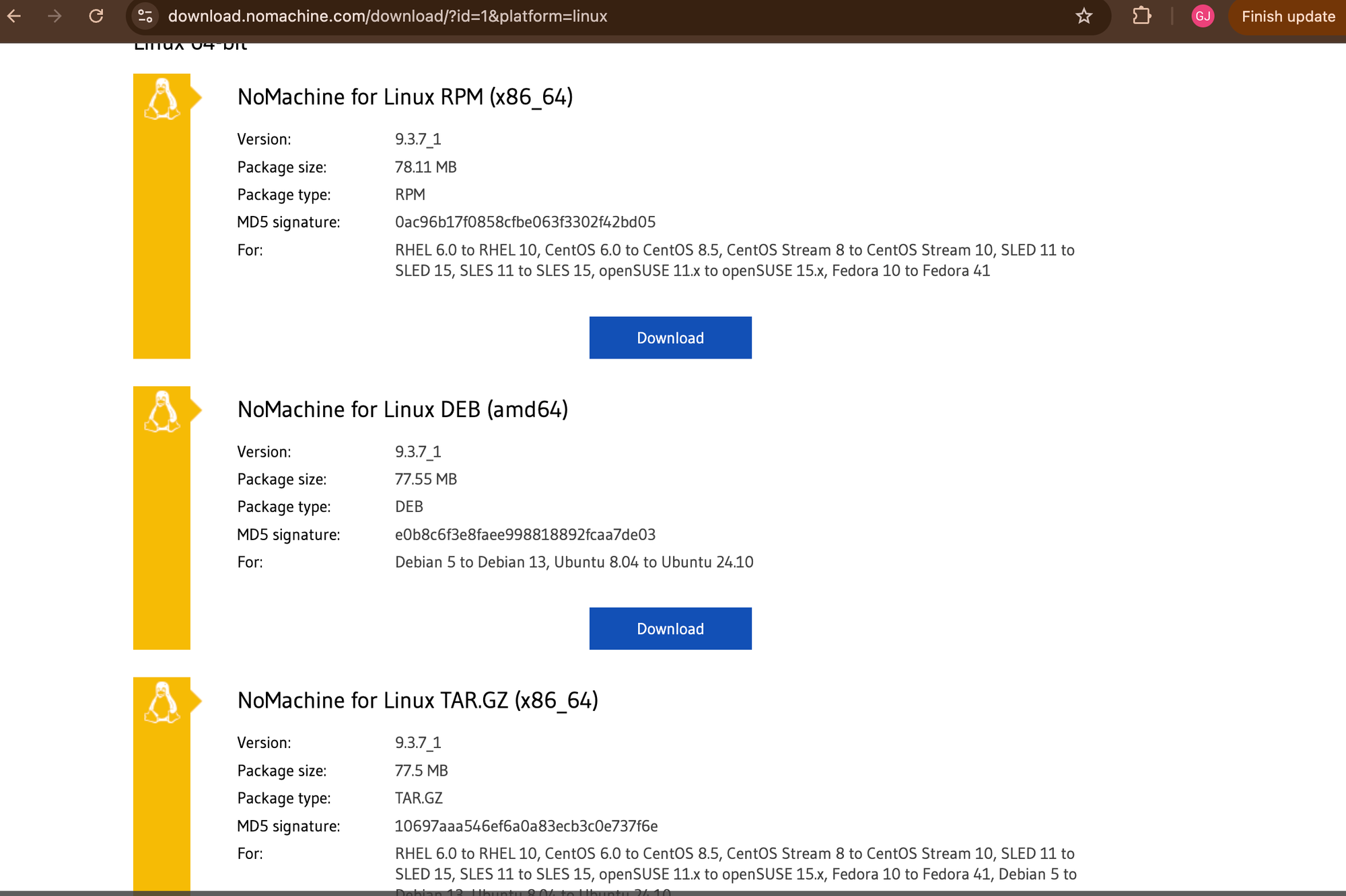The image size is (1346, 896).
Task: Reload the page with refresh icon
Action: click(x=96, y=16)
